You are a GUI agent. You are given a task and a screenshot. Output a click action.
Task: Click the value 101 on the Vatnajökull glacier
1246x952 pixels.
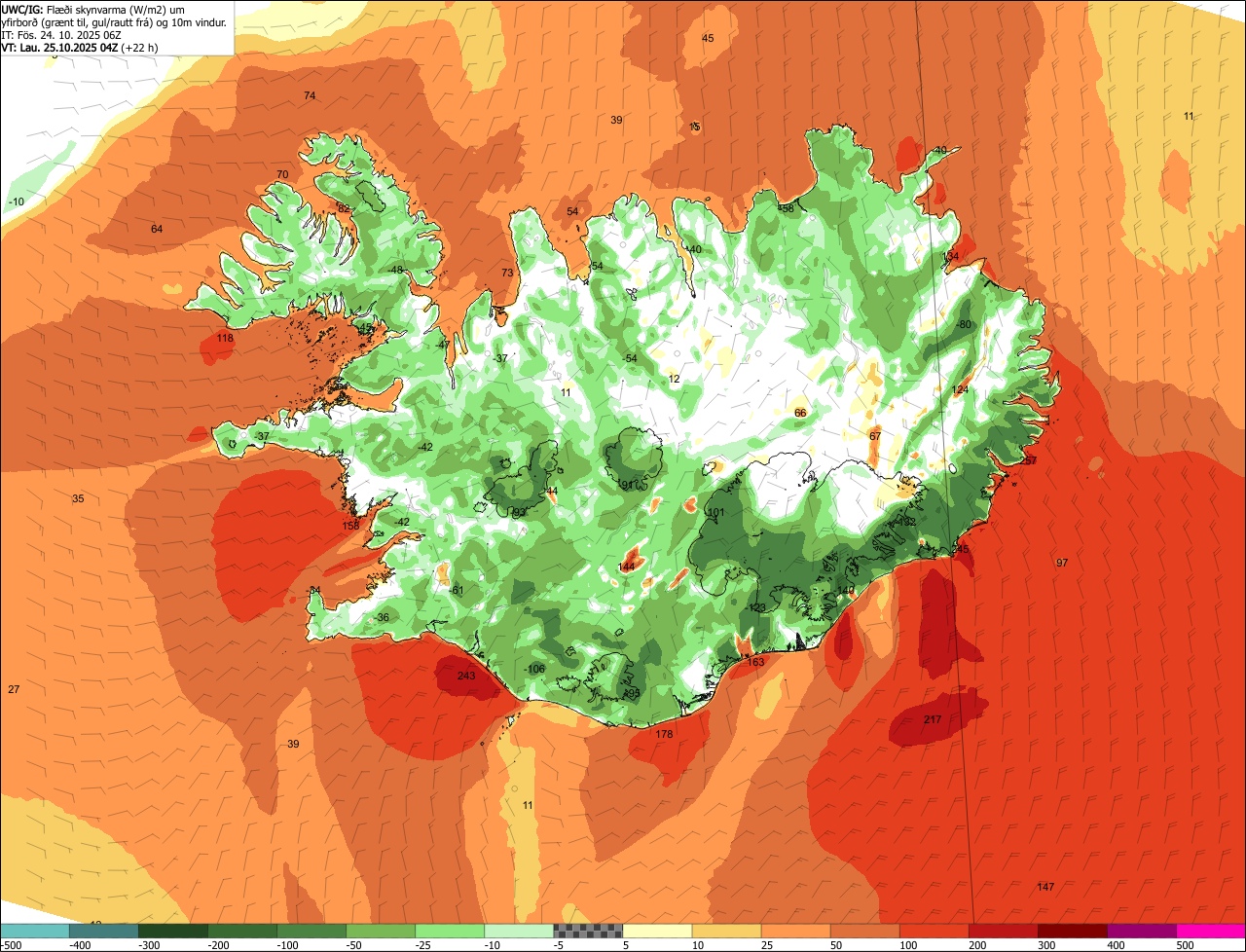717,512
